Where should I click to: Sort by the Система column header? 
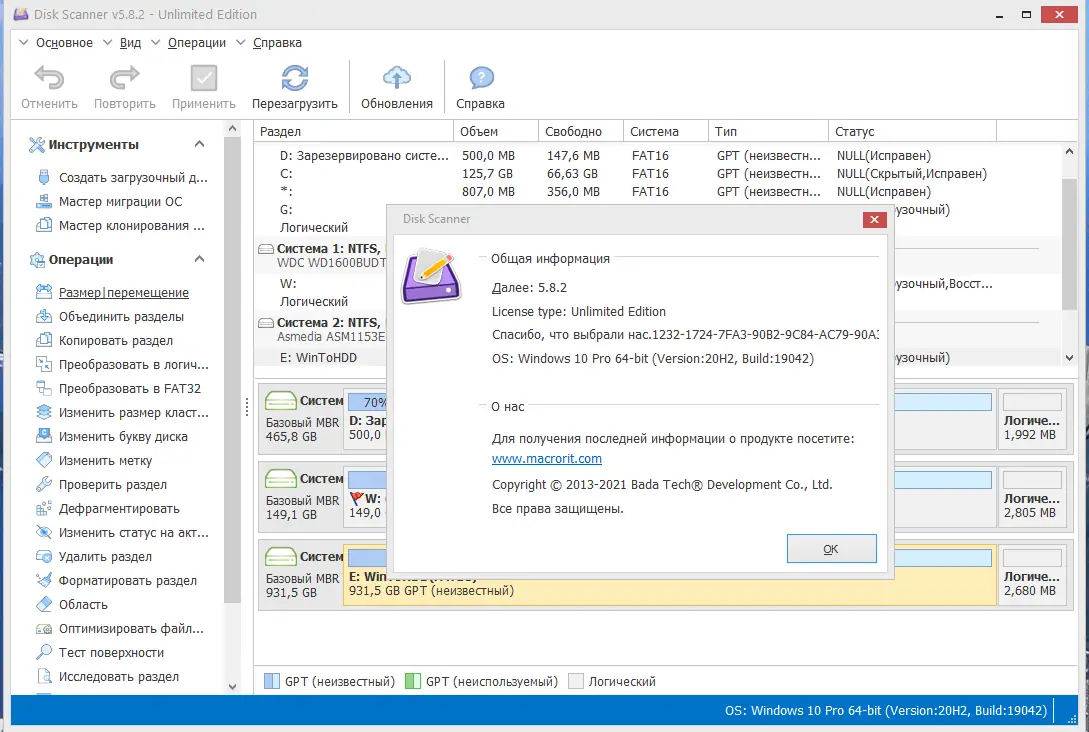665,131
